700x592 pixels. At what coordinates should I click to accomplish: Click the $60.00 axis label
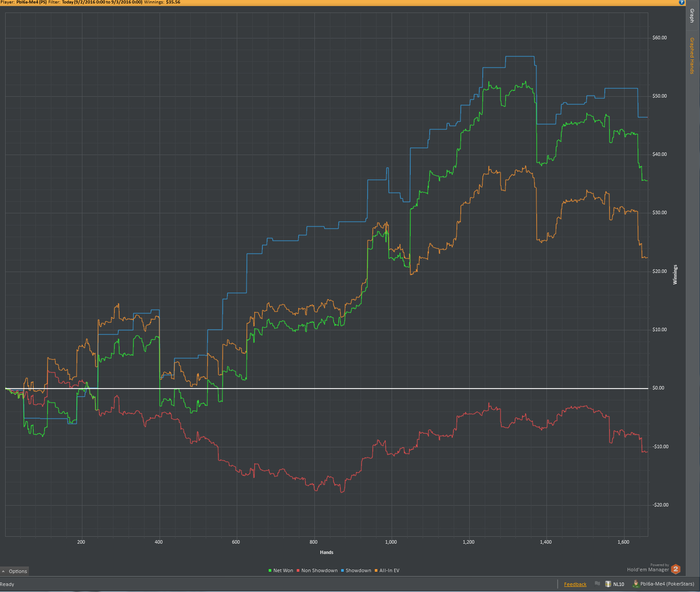click(659, 38)
